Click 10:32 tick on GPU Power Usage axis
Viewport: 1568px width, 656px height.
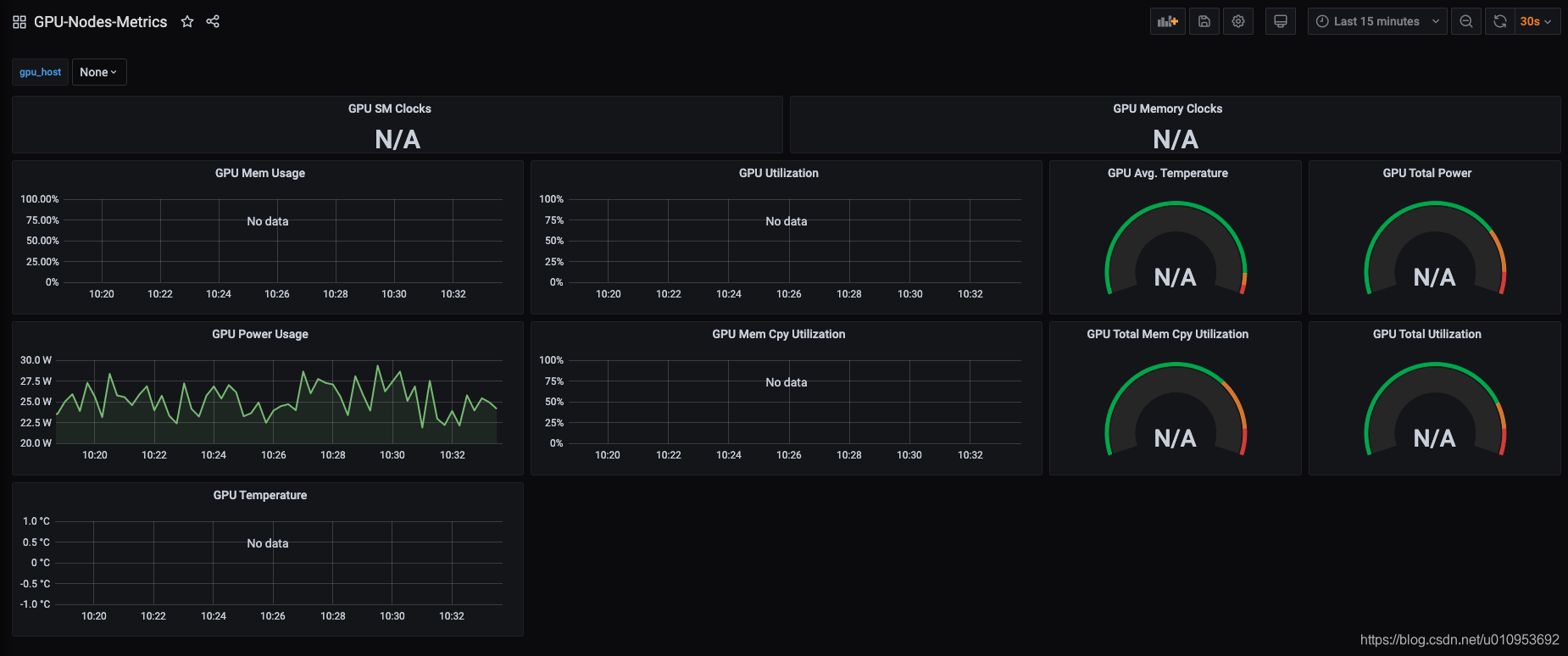tap(453, 455)
